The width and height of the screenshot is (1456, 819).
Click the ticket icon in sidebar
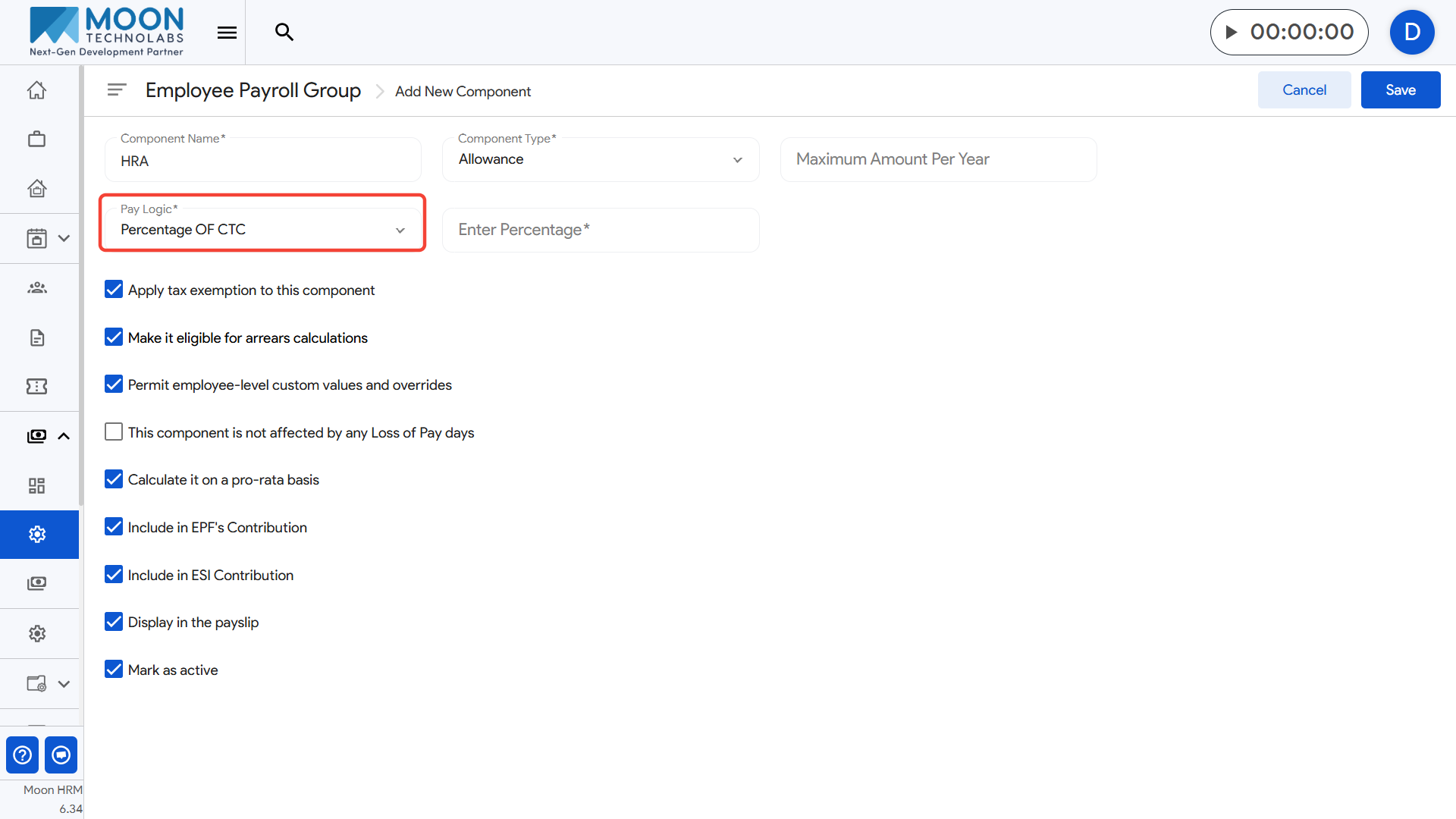pos(36,387)
